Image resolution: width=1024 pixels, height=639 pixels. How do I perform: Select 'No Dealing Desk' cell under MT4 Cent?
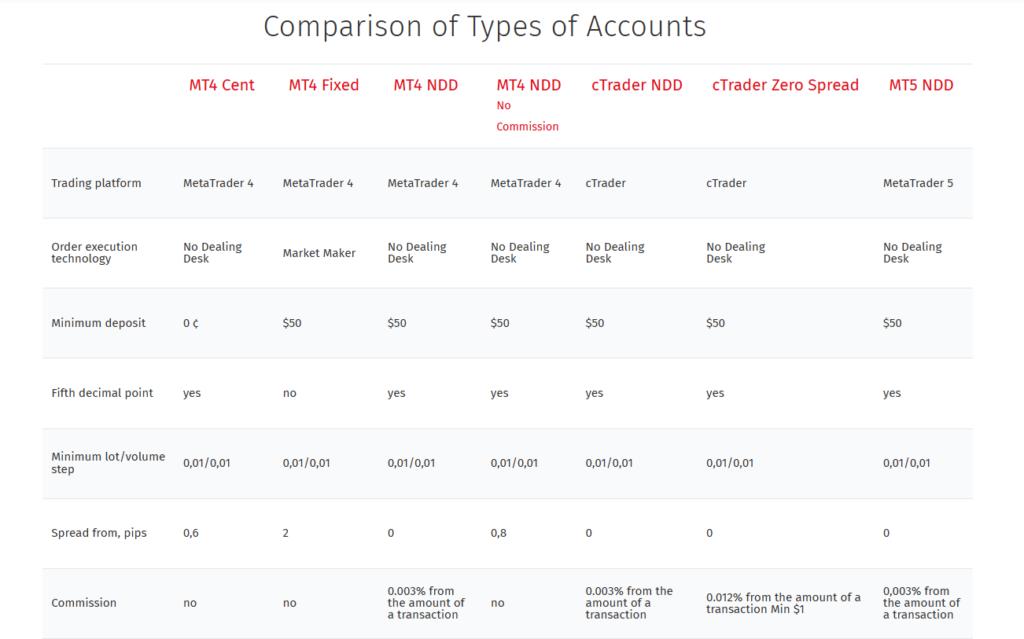(212, 253)
